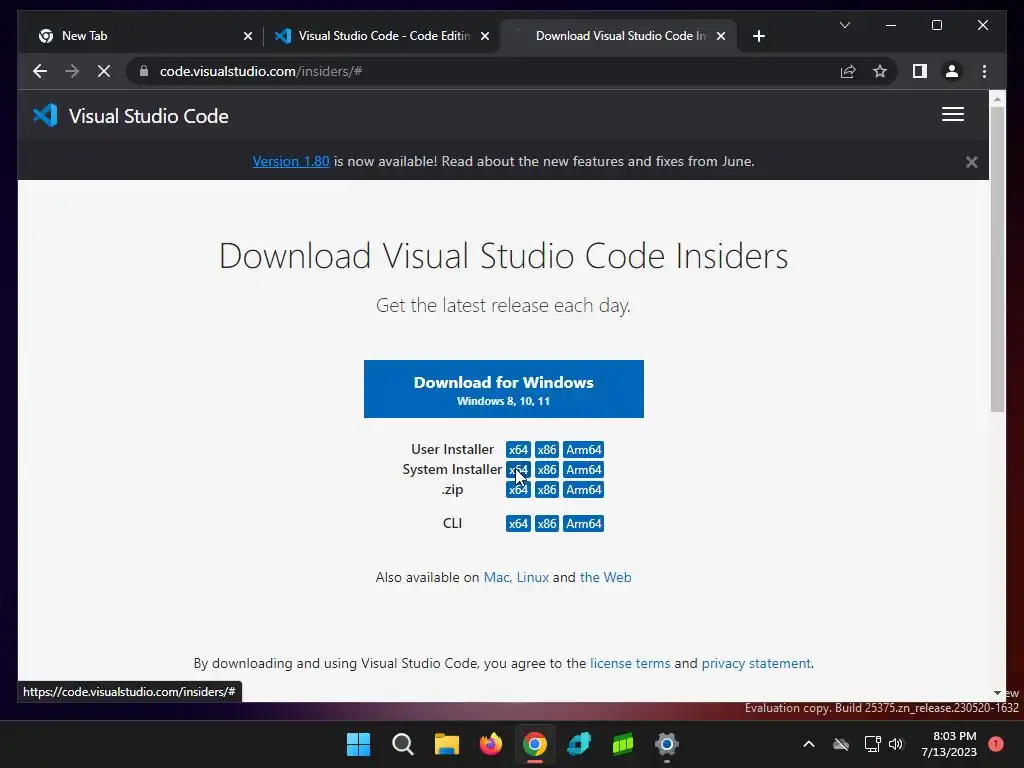
Task: Download User Installer Arm64
Action: coord(584,449)
